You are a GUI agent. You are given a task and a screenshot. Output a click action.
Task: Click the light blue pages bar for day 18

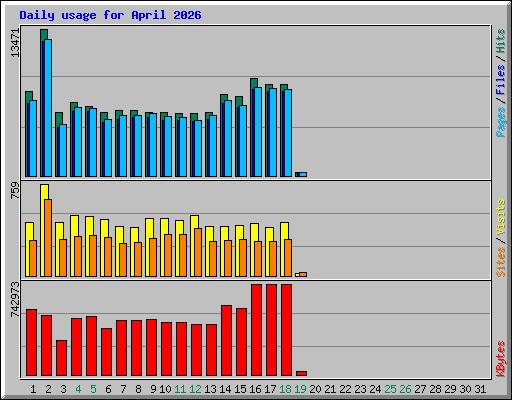point(288,133)
